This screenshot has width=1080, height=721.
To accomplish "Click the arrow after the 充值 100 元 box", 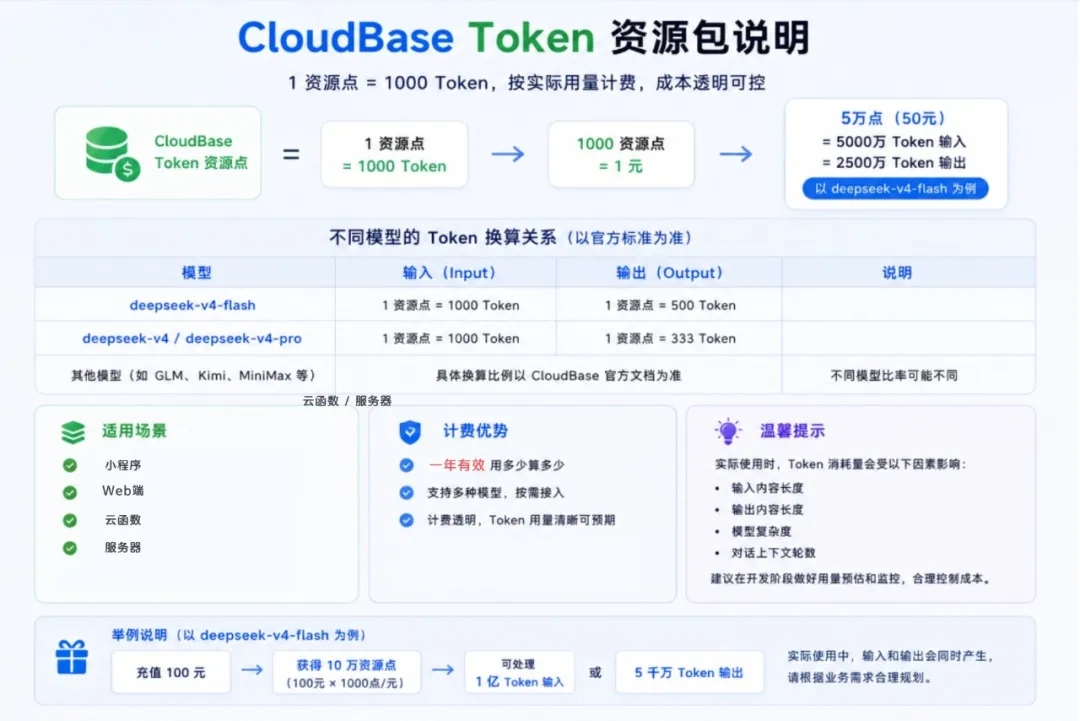I will pyautogui.click(x=252, y=669).
